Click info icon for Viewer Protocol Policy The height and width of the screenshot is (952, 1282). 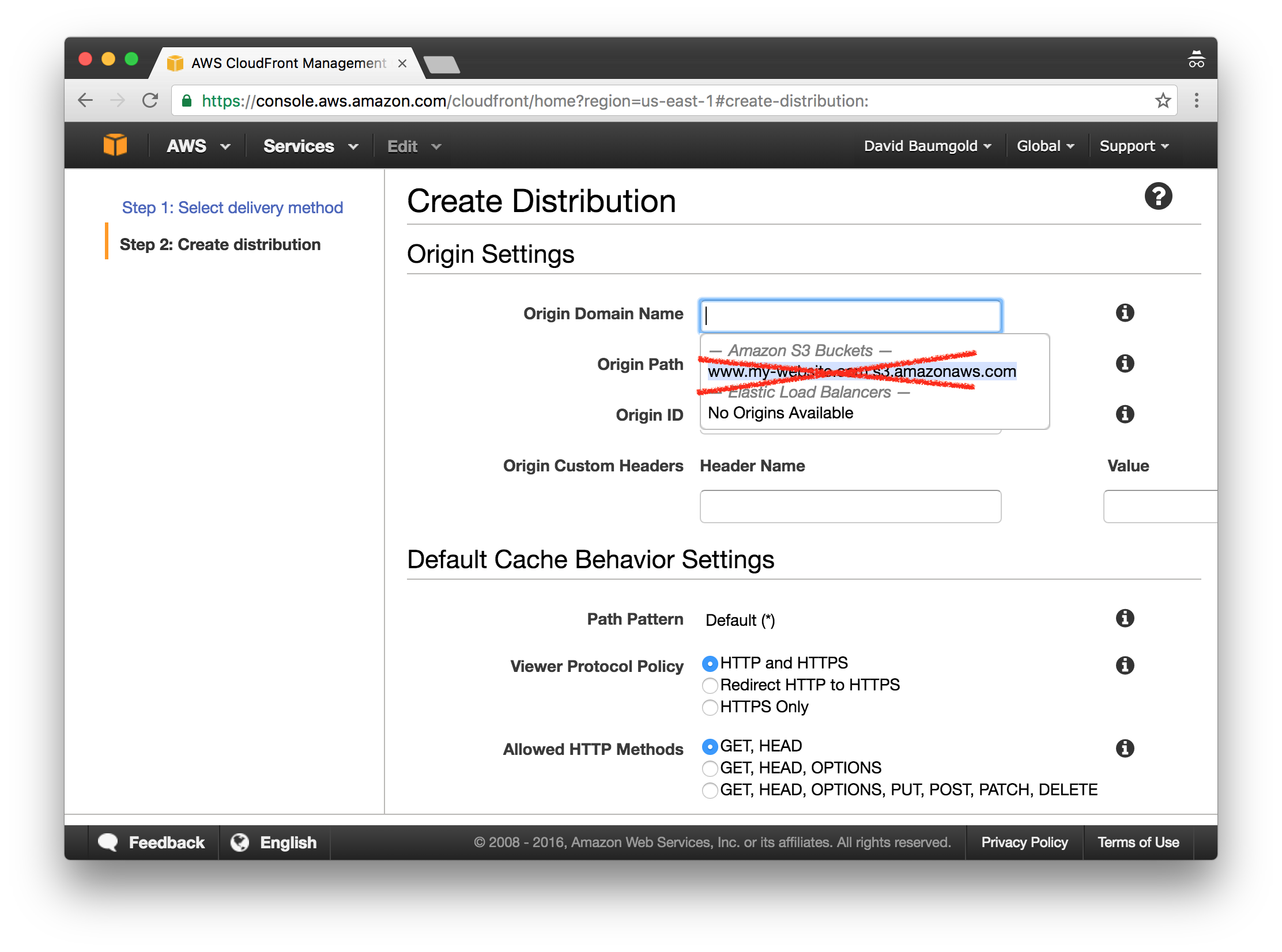pyautogui.click(x=1125, y=666)
